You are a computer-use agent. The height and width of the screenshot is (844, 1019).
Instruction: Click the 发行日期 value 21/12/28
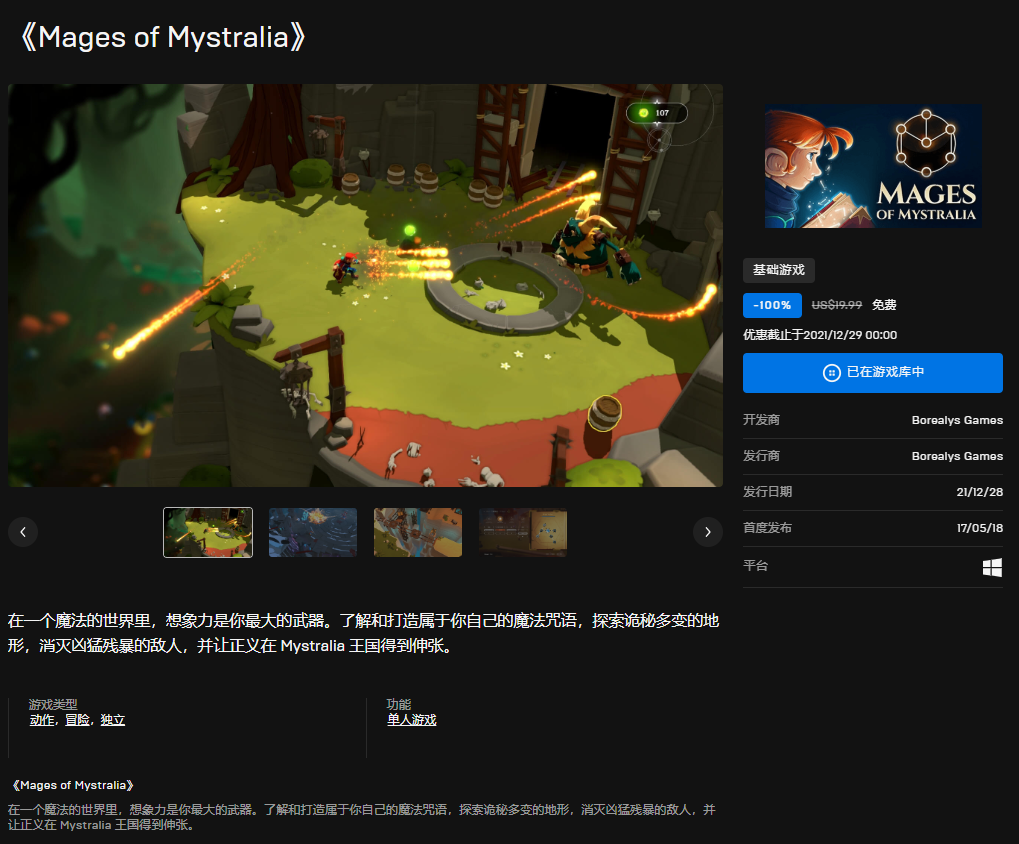[x=979, y=492]
